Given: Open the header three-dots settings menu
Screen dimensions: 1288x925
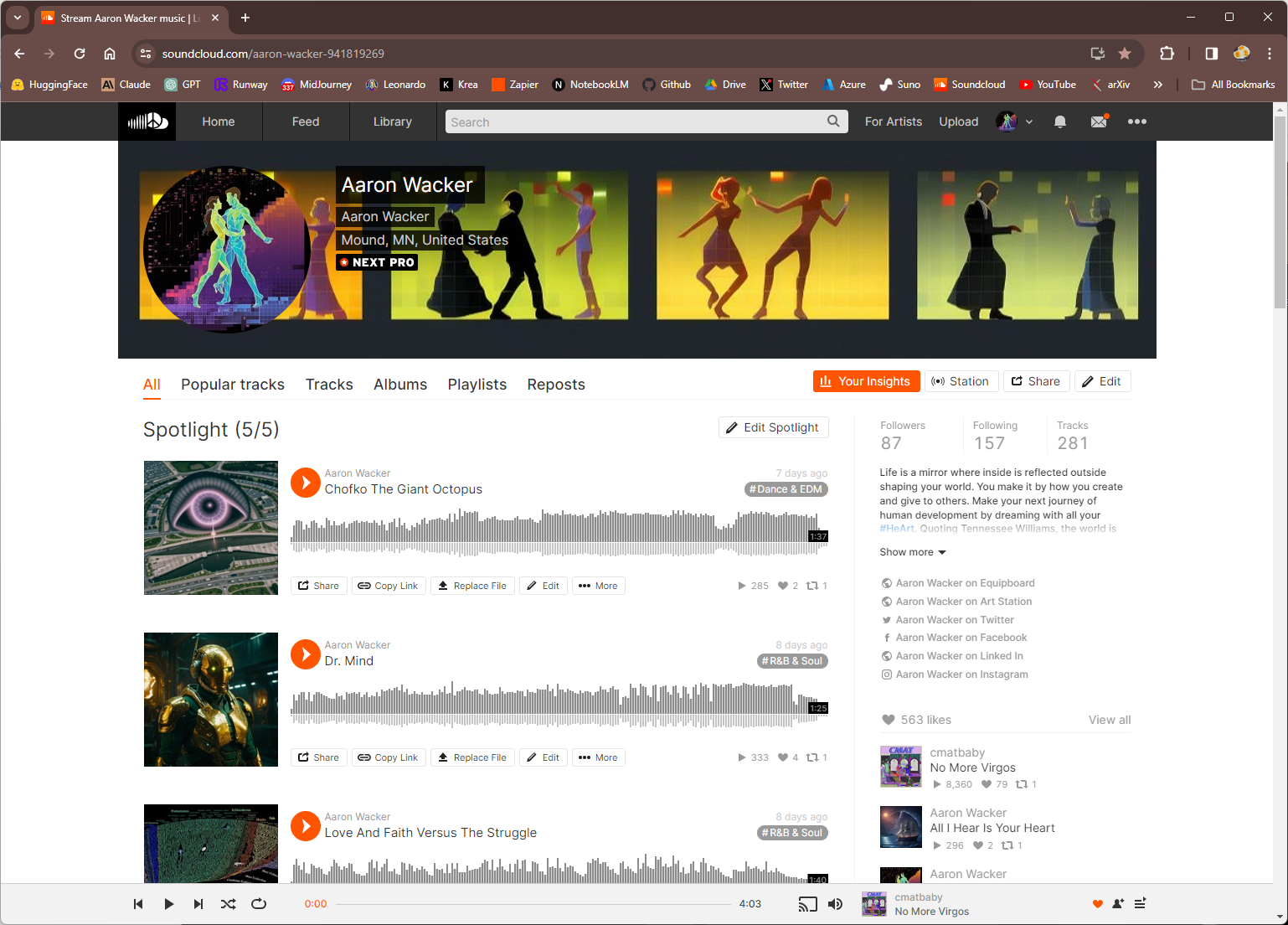Looking at the screenshot, I should click(x=1136, y=121).
